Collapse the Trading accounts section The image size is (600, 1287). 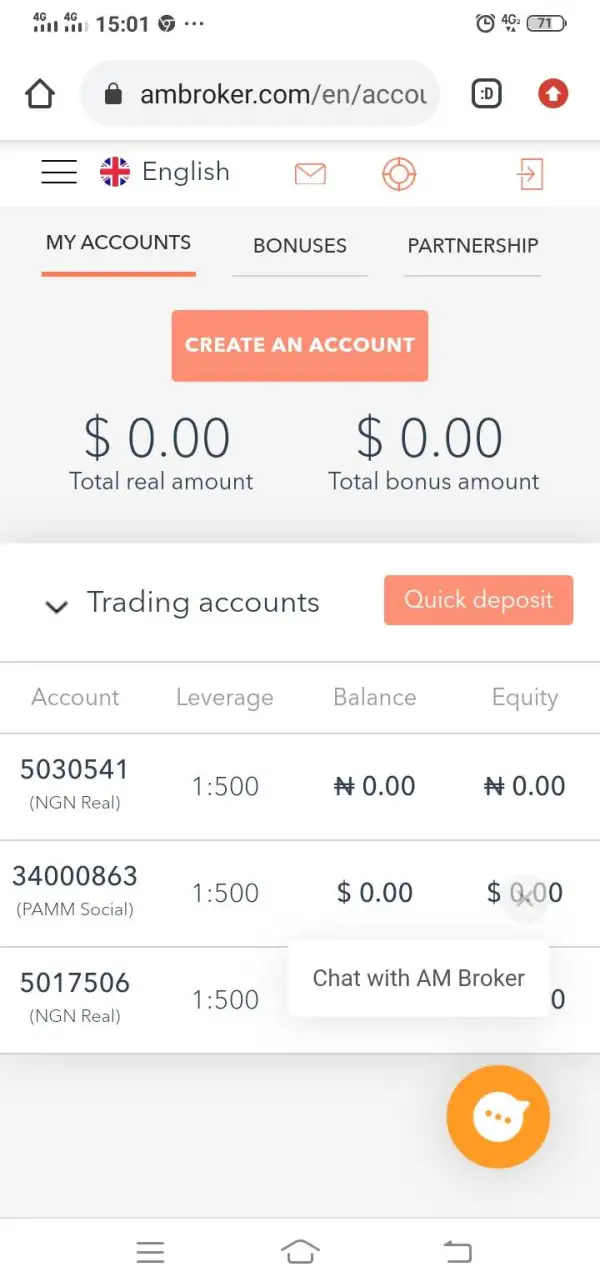tap(57, 605)
